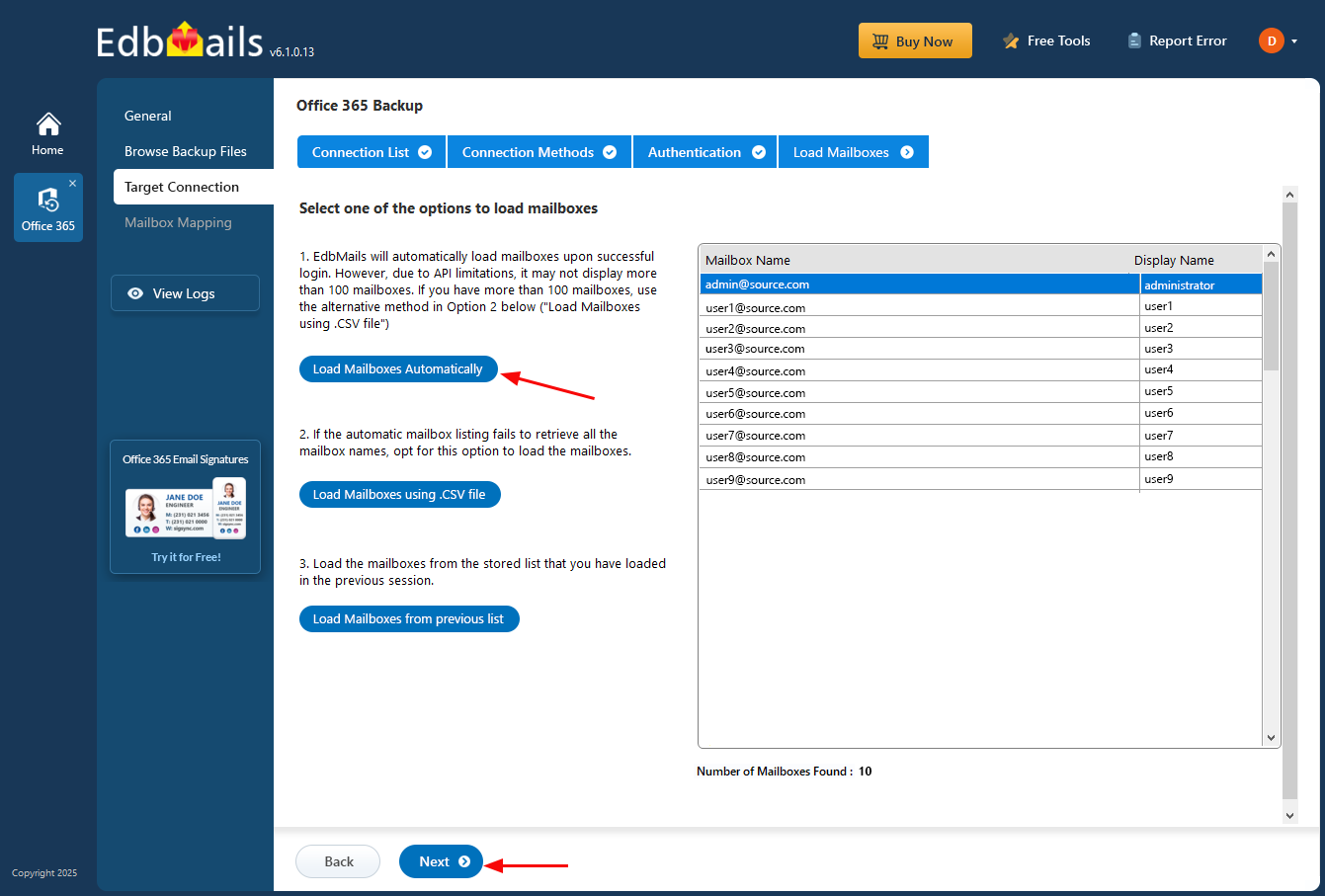Select the user1@source.com mailbox
Screen dimensions: 1325x896
756,307
